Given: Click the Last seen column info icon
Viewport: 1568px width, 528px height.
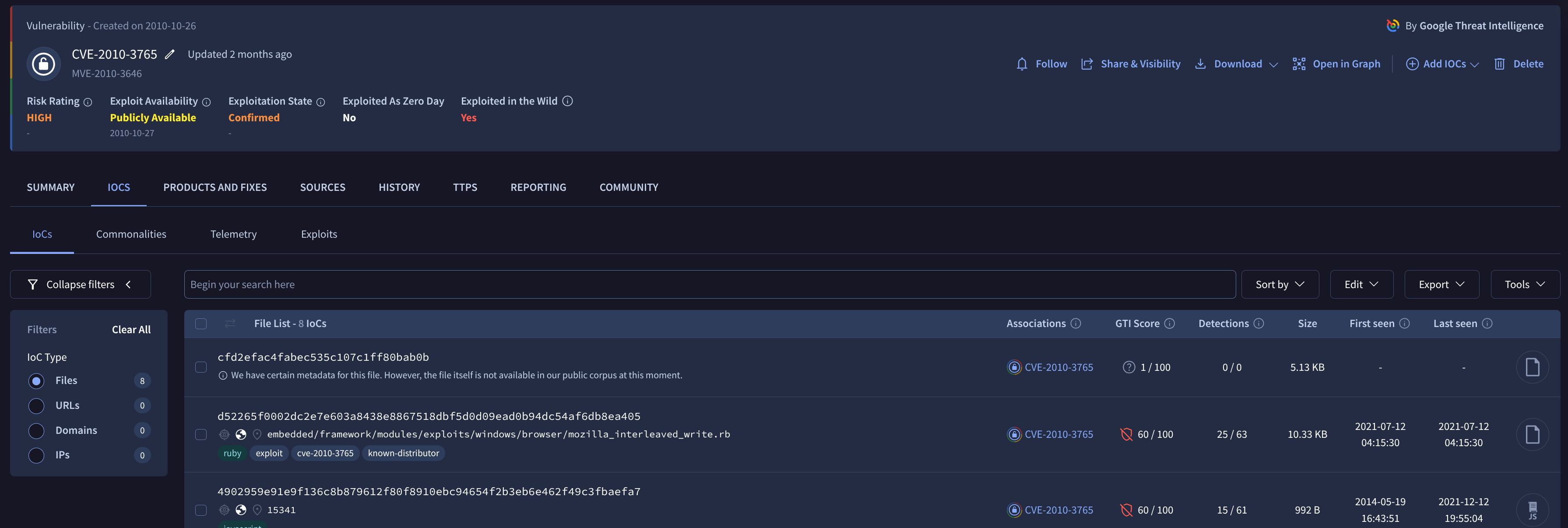Looking at the screenshot, I should tap(1487, 324).
